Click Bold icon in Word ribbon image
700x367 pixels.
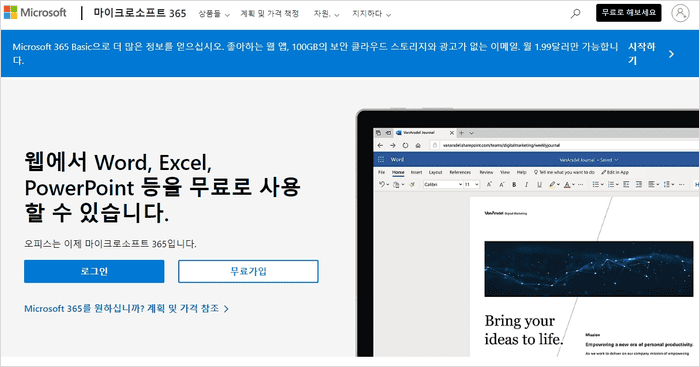click(x=514, y=184)
